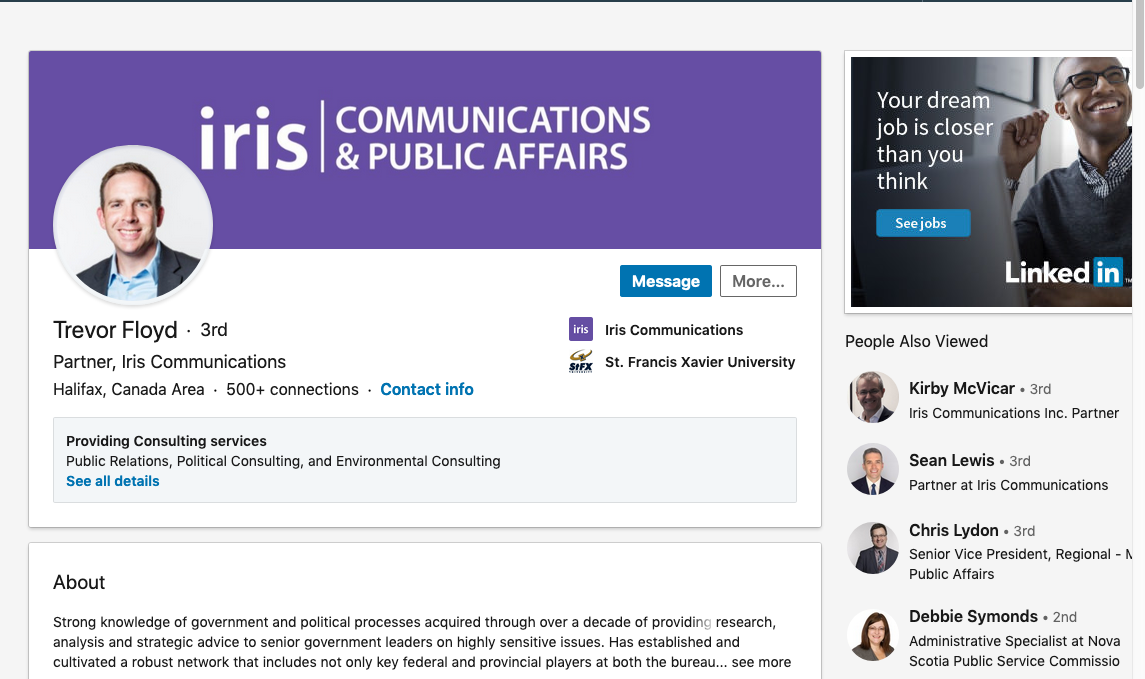Click Kirby McVicar's profile picture

(873, 397)
